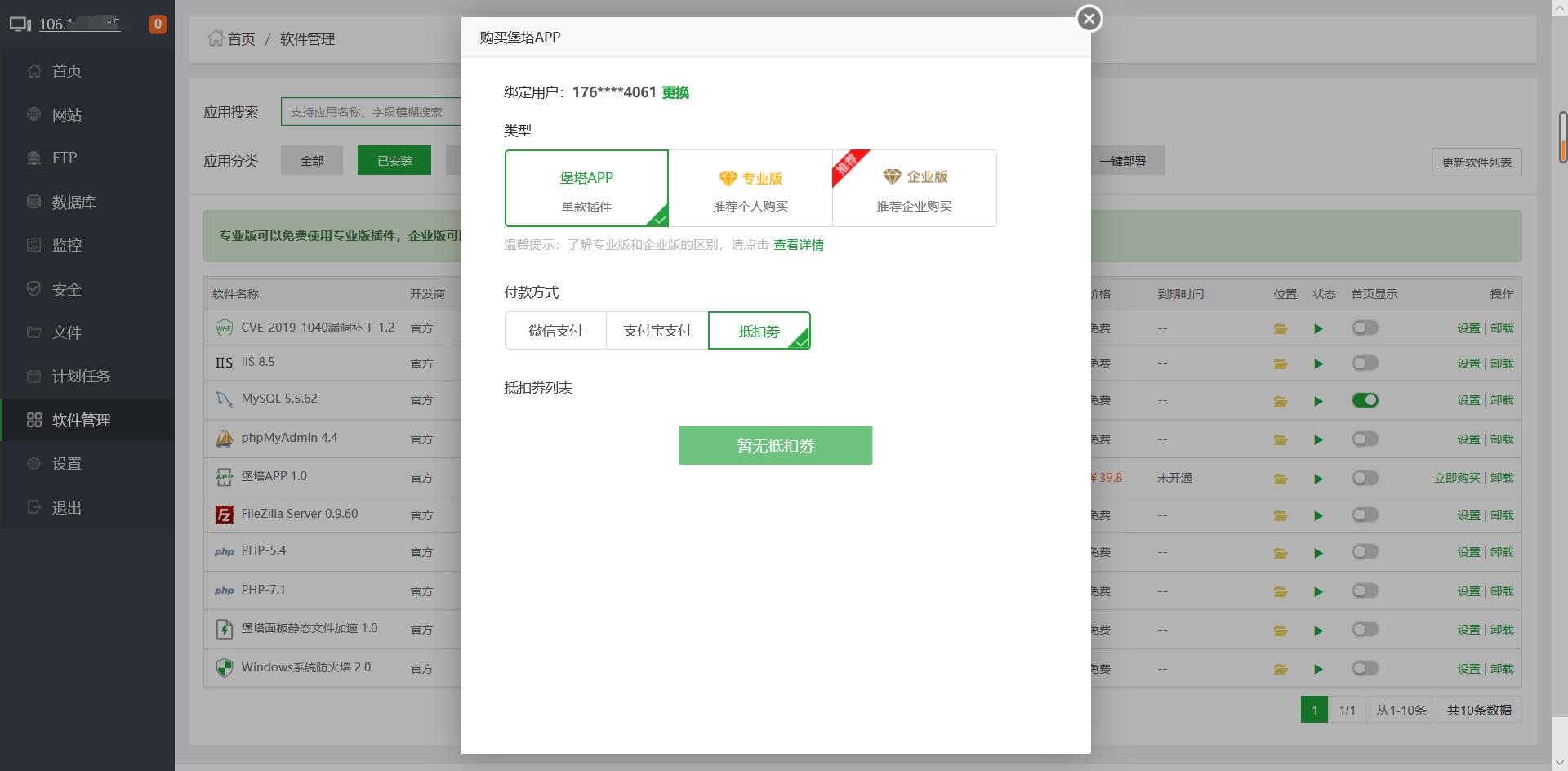The image size is (1568, 771).
Task: Select 抵扣券 payment method
Action: click(x=759, y=331)
